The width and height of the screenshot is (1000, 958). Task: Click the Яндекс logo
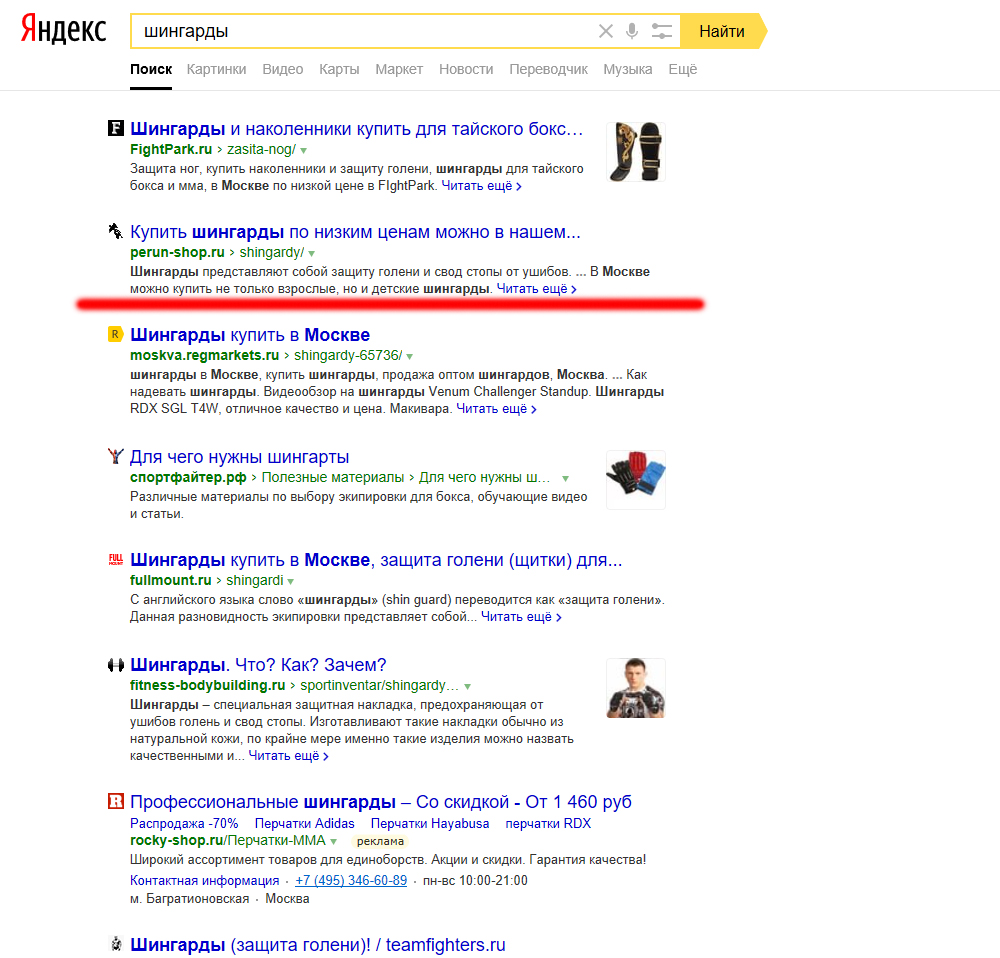63,30
